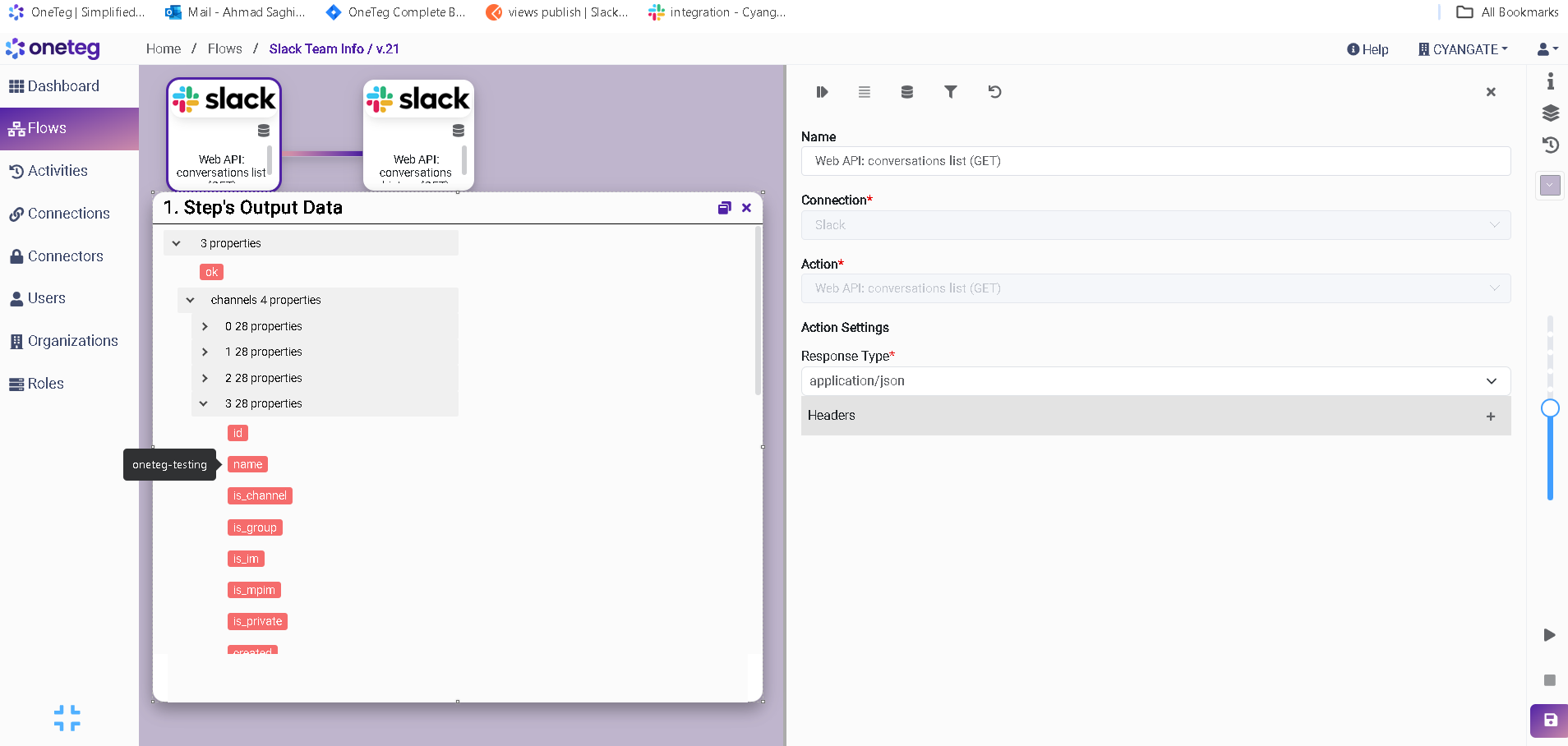The height and width of the screenshot is (746, 1568).
Task: Go to Connections in the sidebar
Action: click(x=68, y=214)
